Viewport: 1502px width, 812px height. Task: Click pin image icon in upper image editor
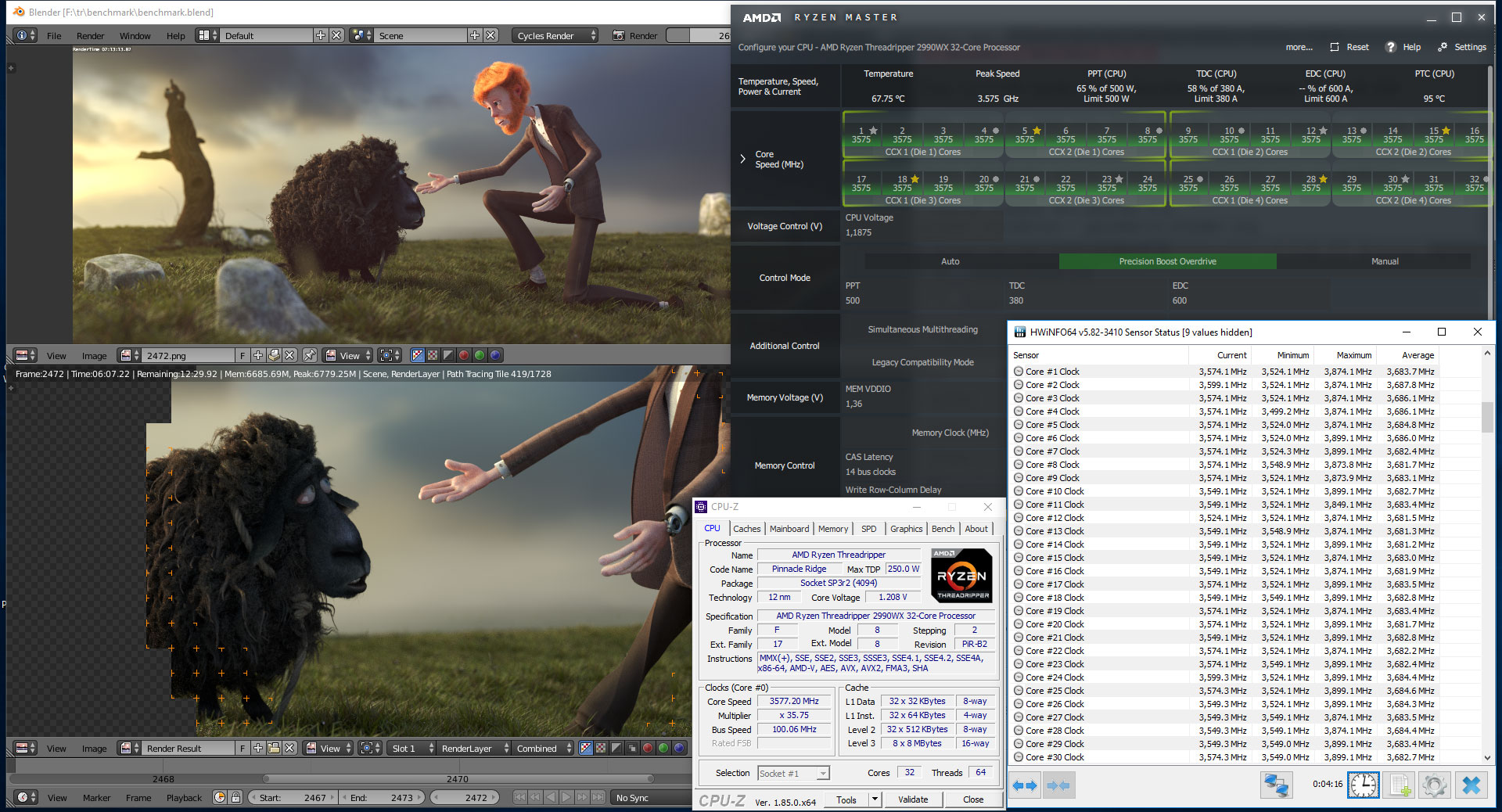coord(310,355)
